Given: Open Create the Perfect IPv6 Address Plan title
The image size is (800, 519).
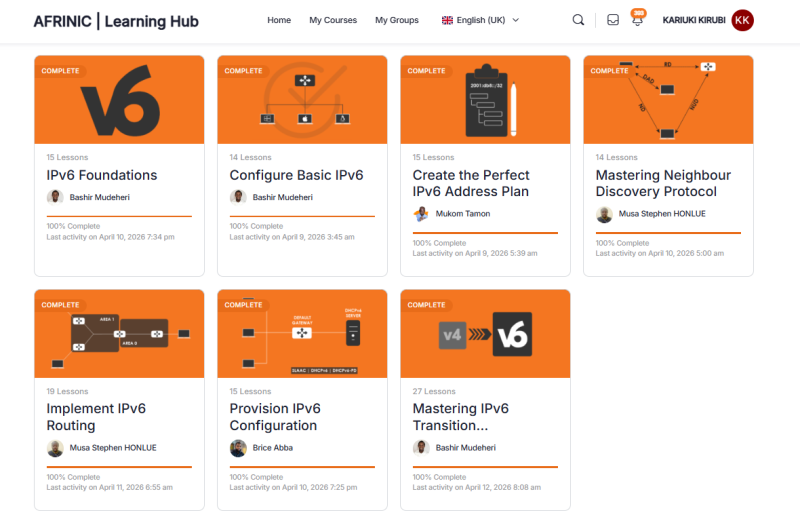Looking at the screenshot, I should pos(471,183).
